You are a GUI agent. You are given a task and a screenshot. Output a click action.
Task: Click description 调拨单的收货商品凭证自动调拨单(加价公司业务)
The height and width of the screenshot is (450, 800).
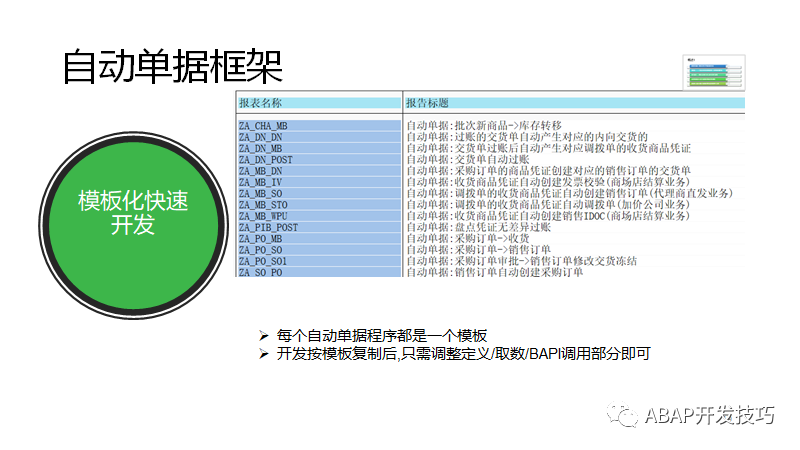click(572, 205)
